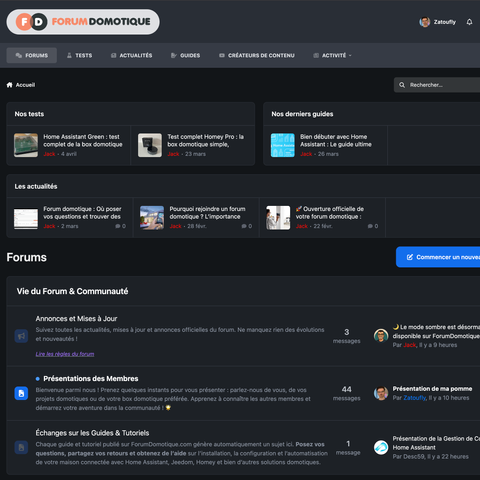
Task: Open the 'Annonces et Mises à Jour' forum
Action: pyautogui.click(x=76, y=319)
